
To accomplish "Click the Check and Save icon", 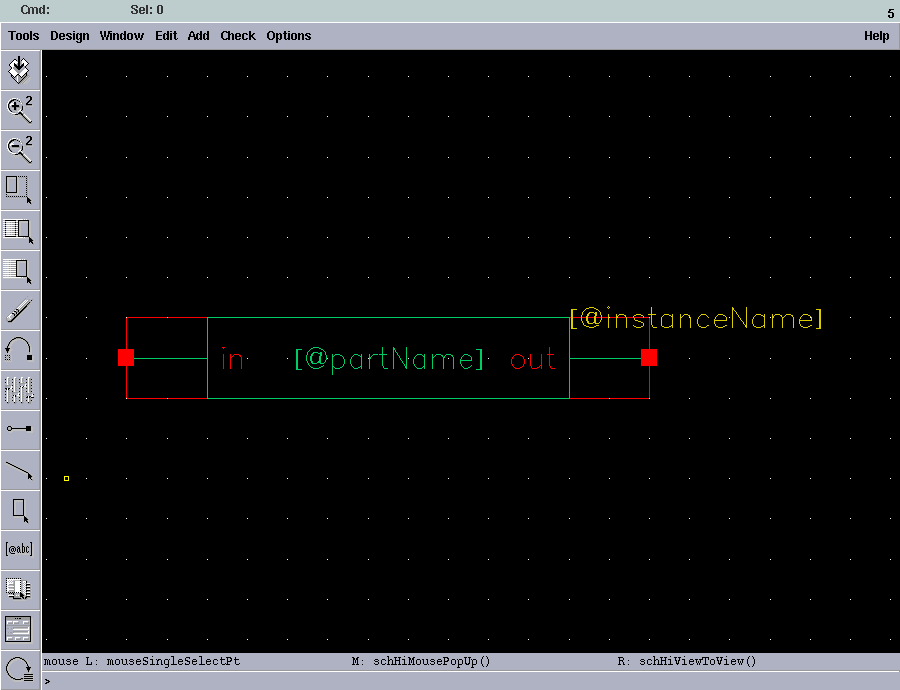I will pyautogui.click(x=20, y=68).
